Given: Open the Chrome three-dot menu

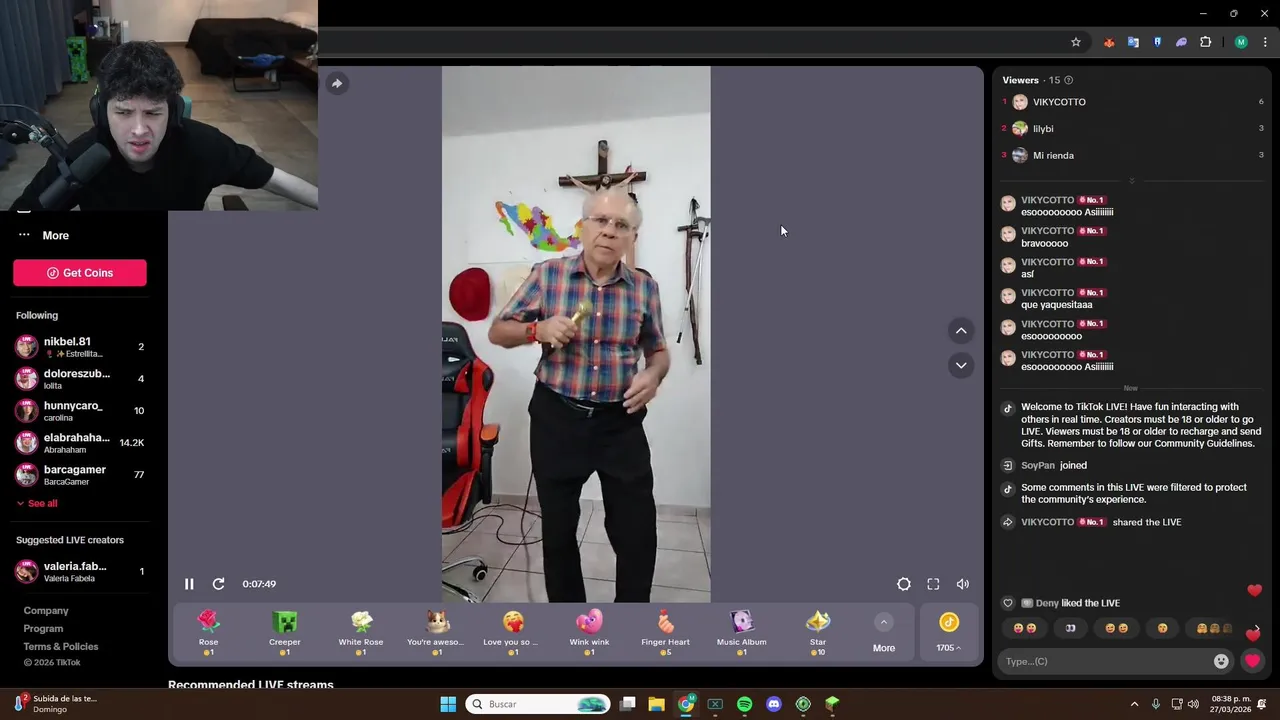Looking at the screenshot, I should (x=1265, y=42).
